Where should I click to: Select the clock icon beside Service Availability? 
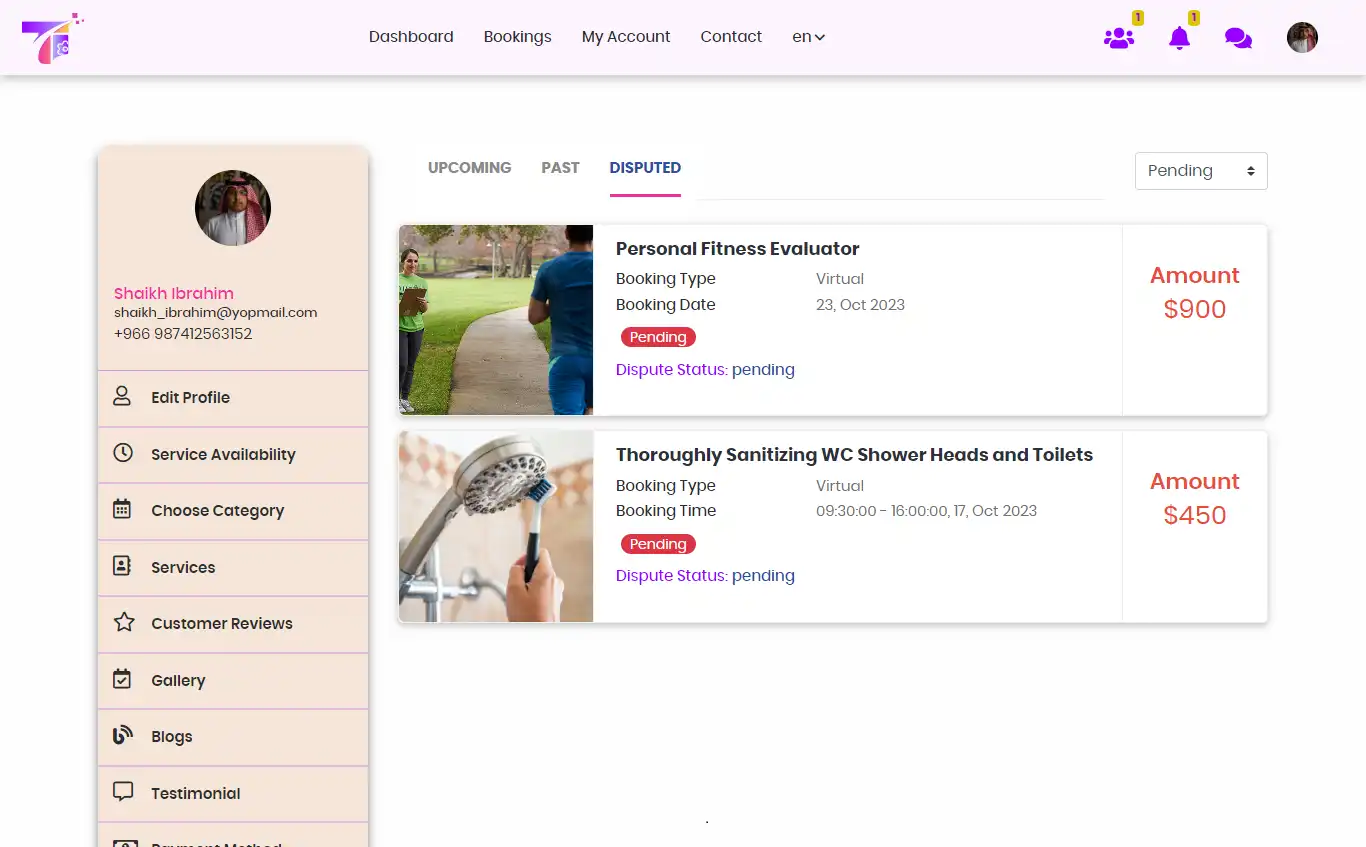click(x=122, y=453)
